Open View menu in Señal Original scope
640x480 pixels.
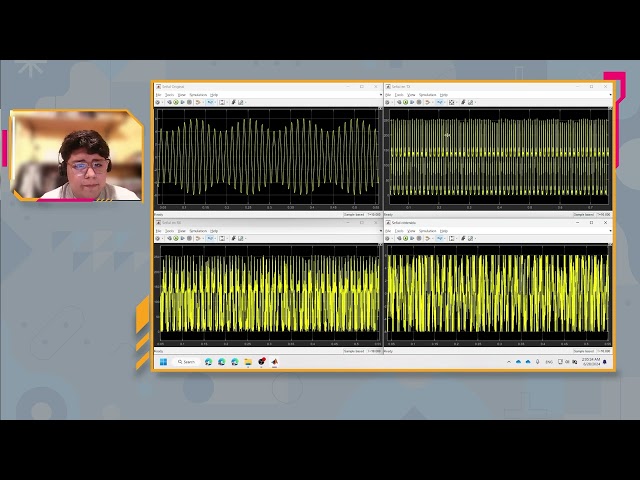pyautogui.click(x=182, y=95)
